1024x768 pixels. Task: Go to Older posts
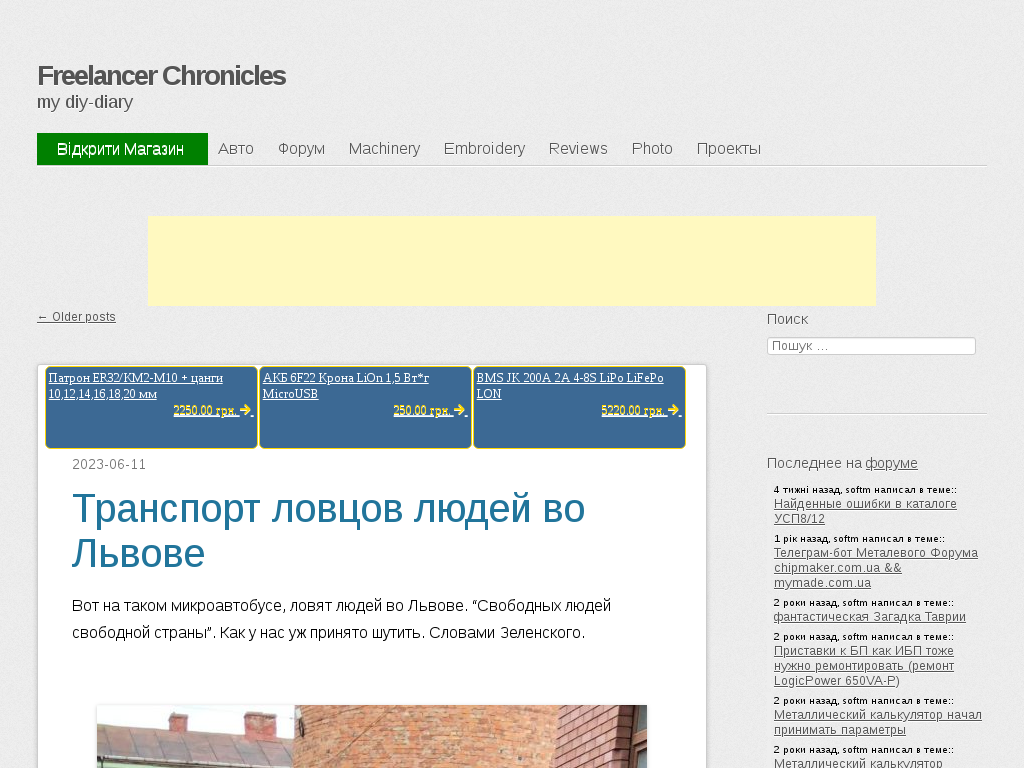[76, 317]
